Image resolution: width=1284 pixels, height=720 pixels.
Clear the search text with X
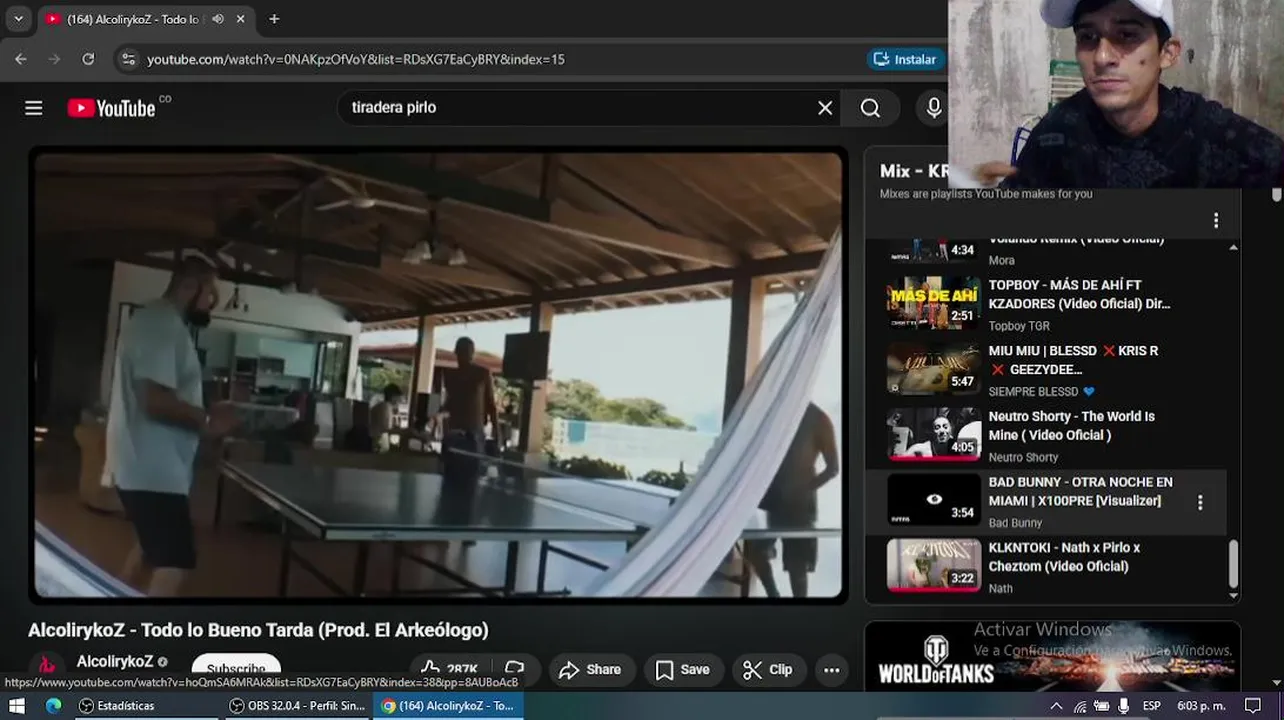[x=825, y=108]
